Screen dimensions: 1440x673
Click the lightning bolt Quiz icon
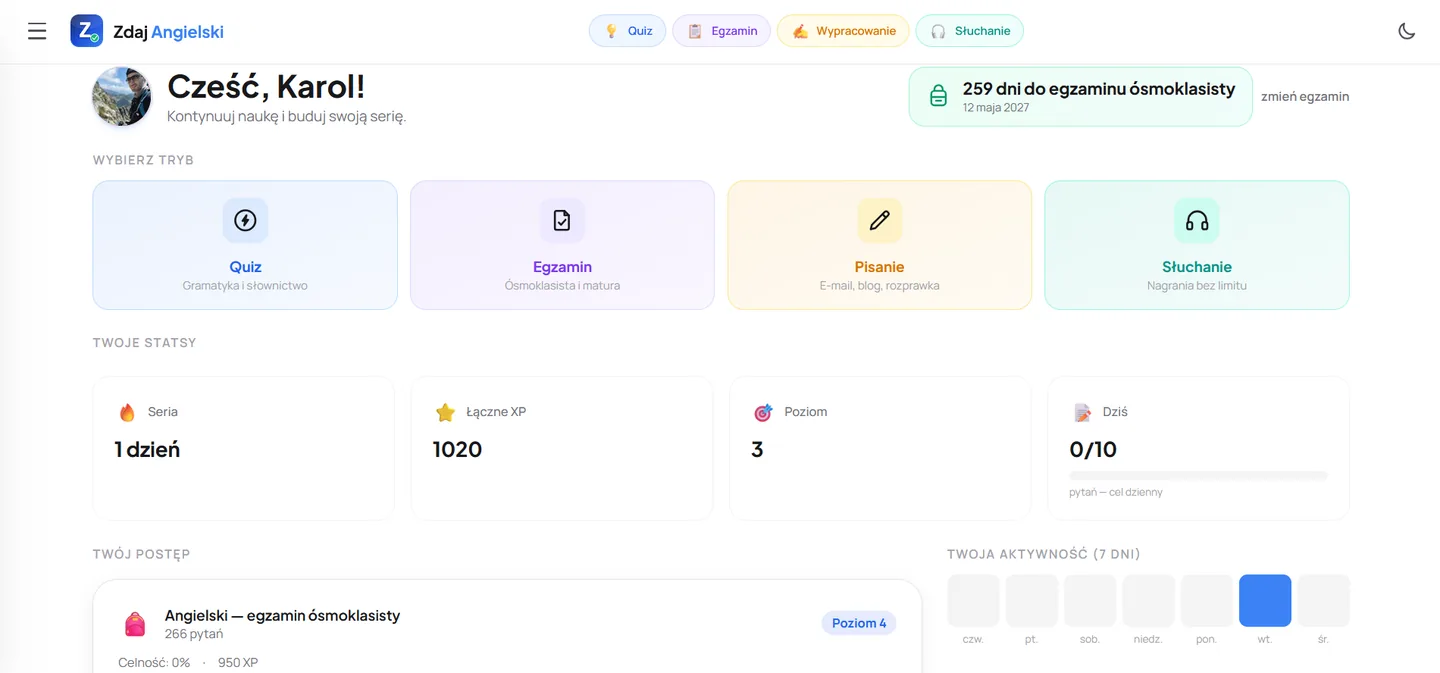[x=245, y=221]
